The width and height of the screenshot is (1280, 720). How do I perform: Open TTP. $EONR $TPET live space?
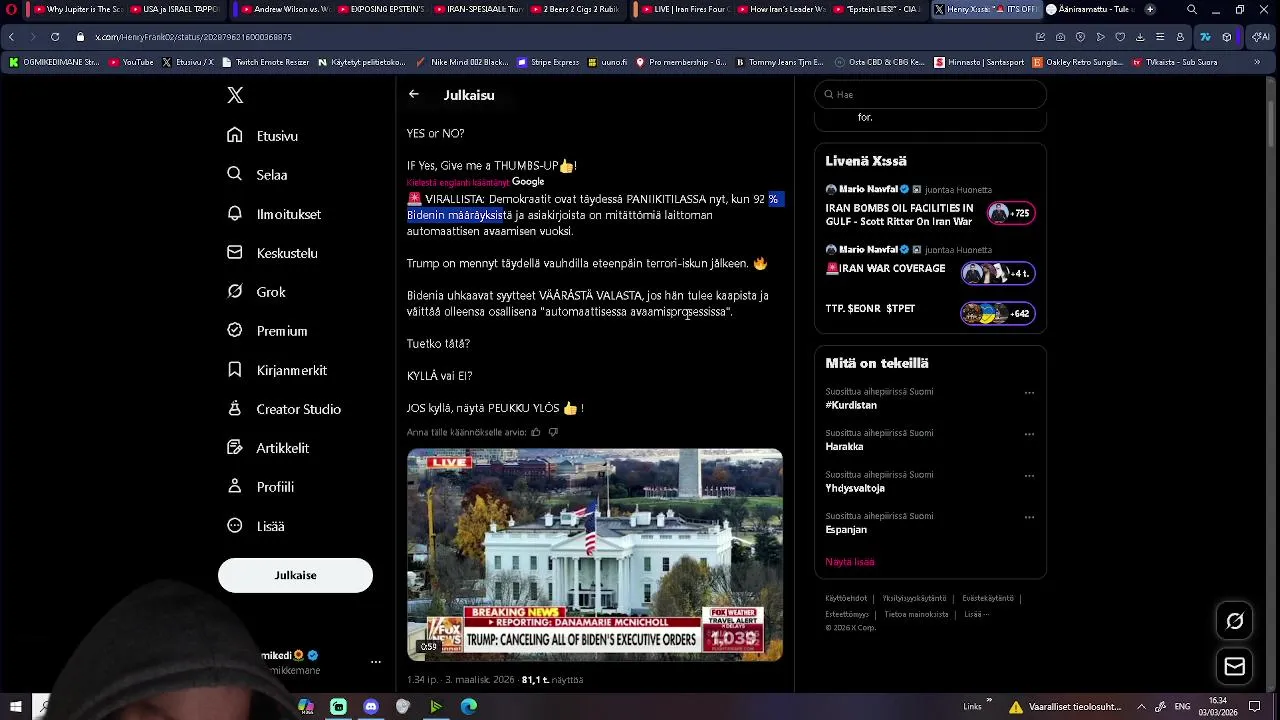coord(930,312)
